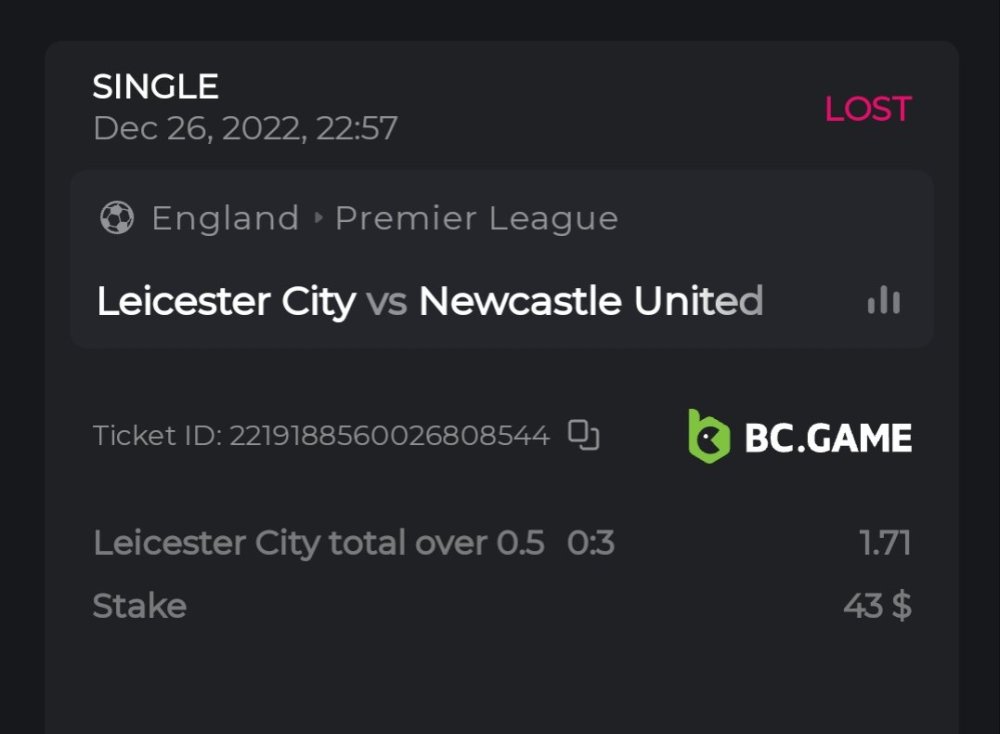Click the BC.GAME brand text
The height and width of the screenshot is (734, 1000).
coord(828,438)
